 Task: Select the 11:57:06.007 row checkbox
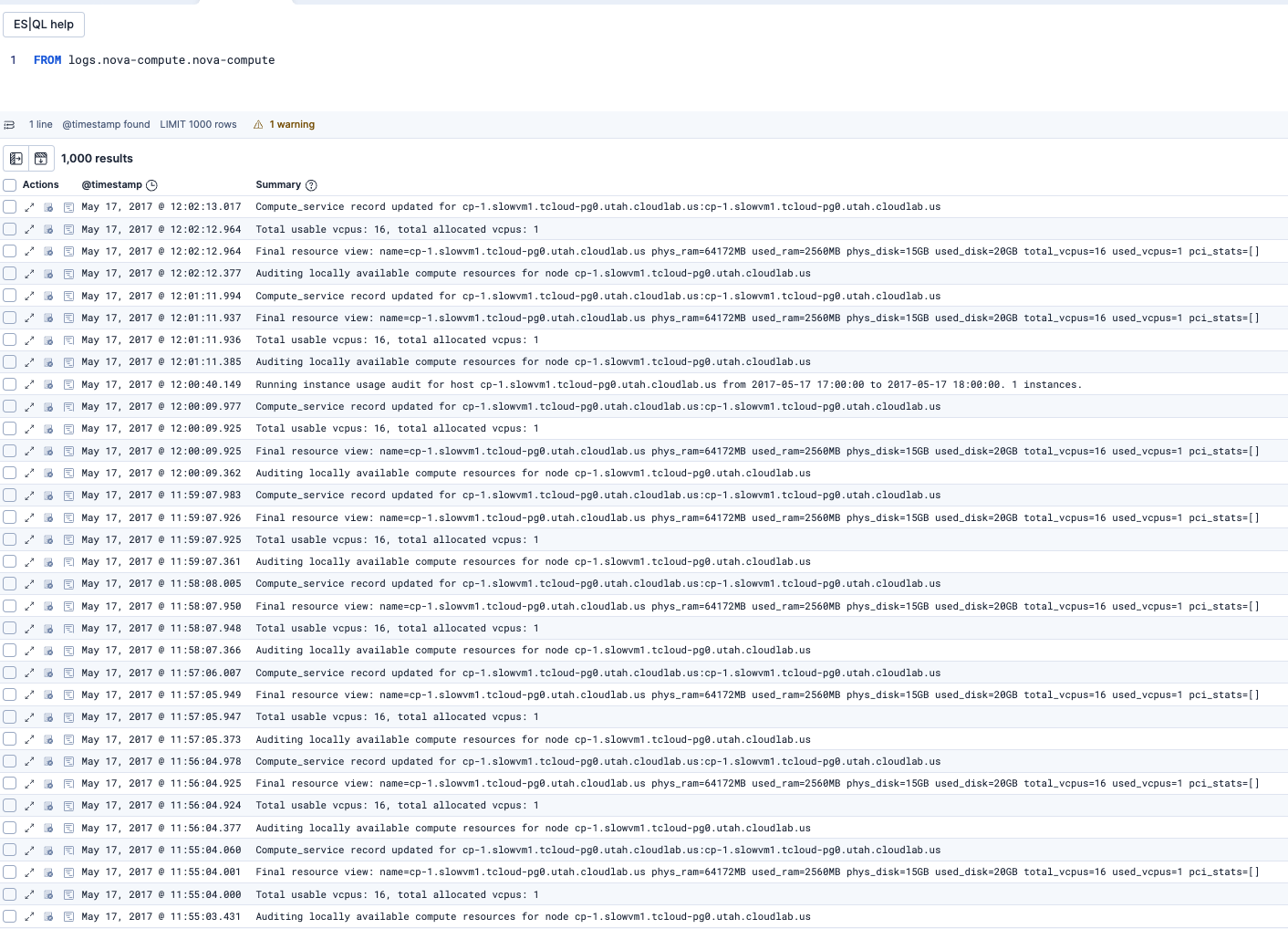10,673
